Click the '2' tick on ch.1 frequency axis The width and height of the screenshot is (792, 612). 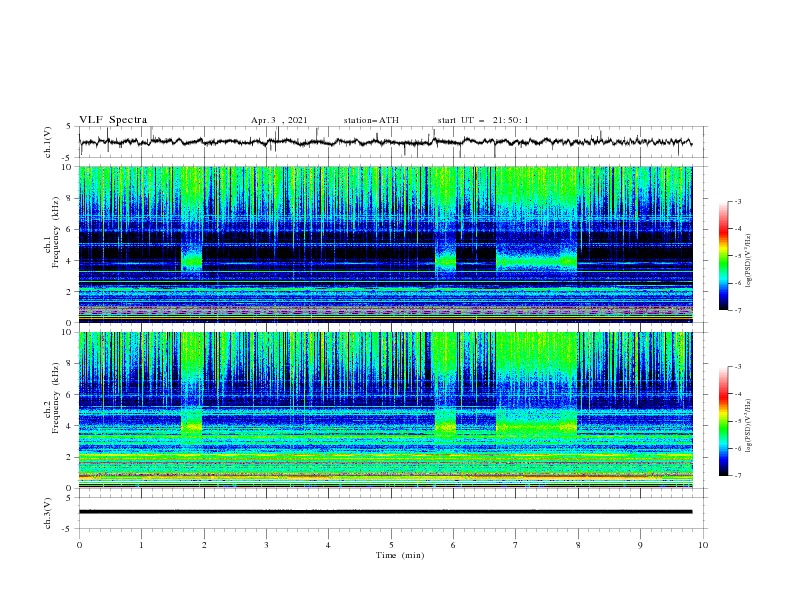[70, 292]
